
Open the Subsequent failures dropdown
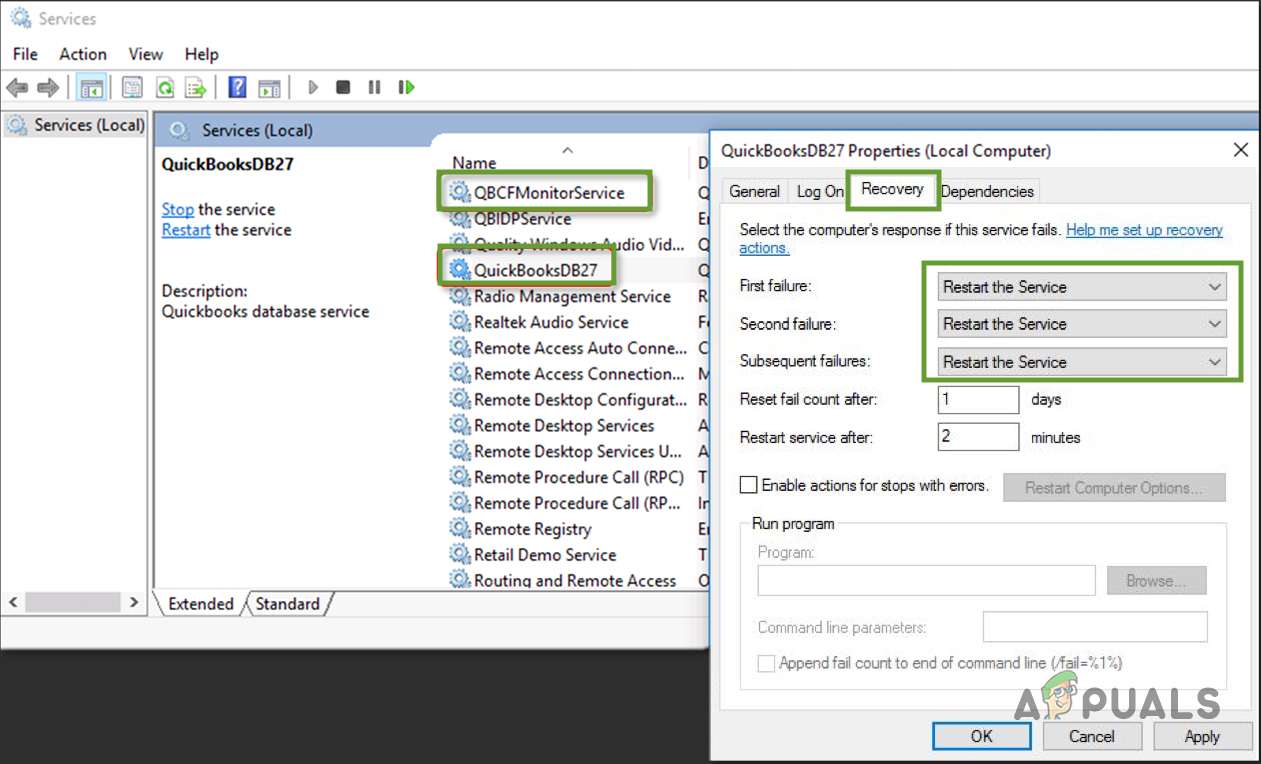[x=1082, y=362]
